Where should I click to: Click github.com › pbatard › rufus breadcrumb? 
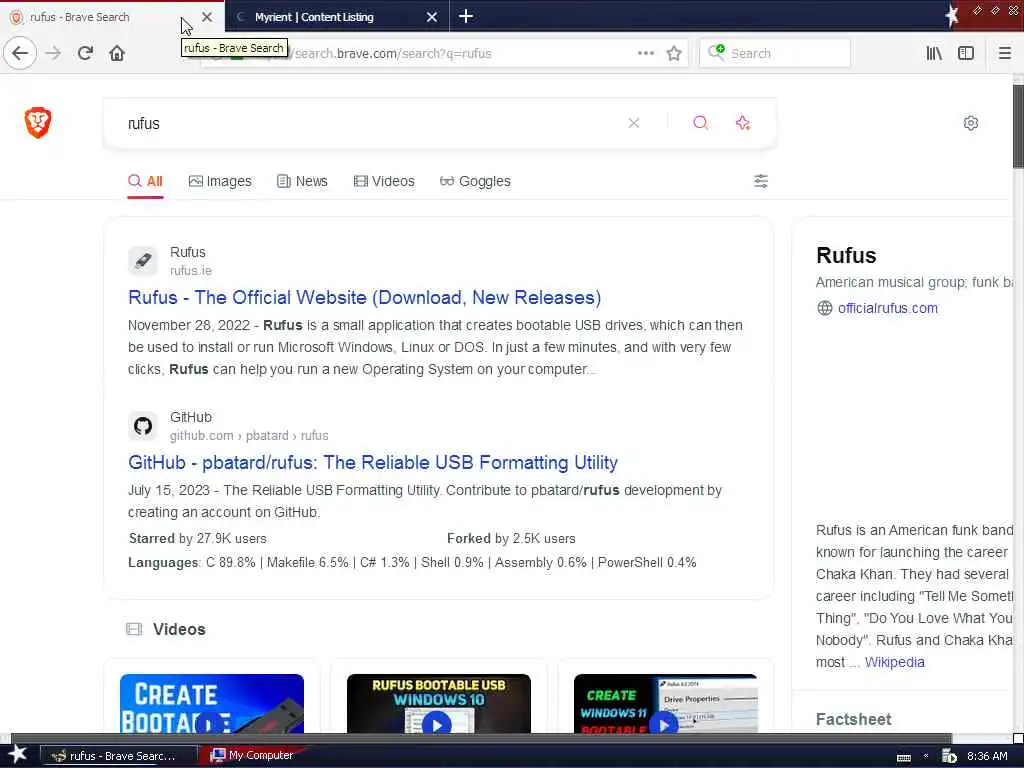click(x=249, y=436)
